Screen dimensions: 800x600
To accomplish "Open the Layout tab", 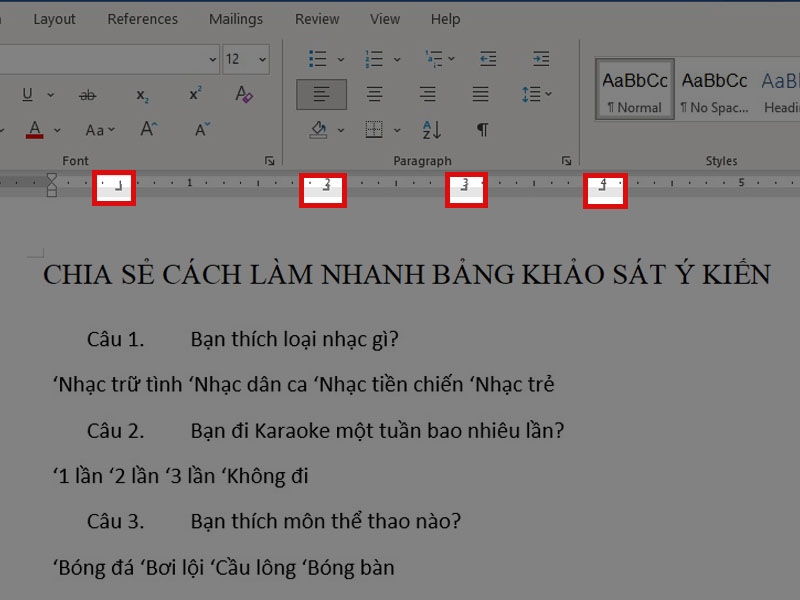I will [x=54, y=19].
